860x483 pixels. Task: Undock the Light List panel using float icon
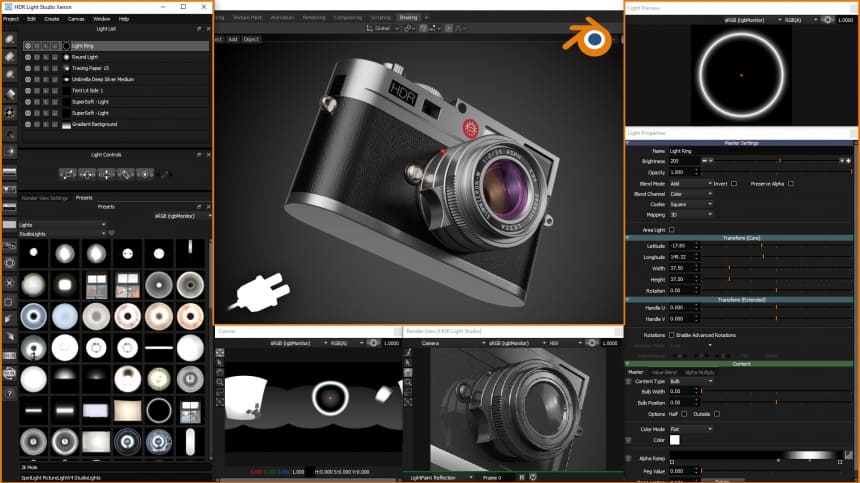tap(198, 28)
